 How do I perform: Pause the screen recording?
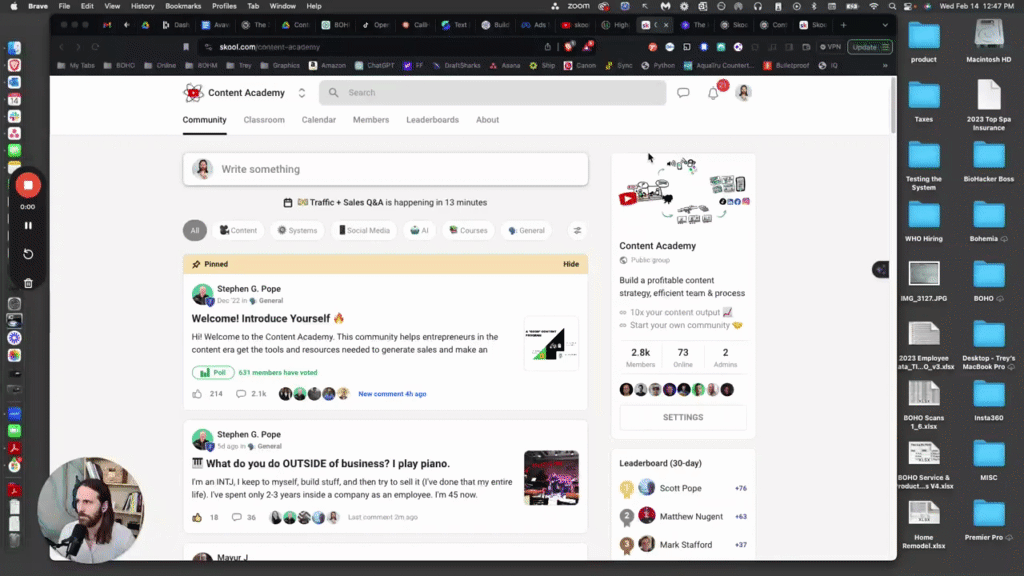pos(28,226)
